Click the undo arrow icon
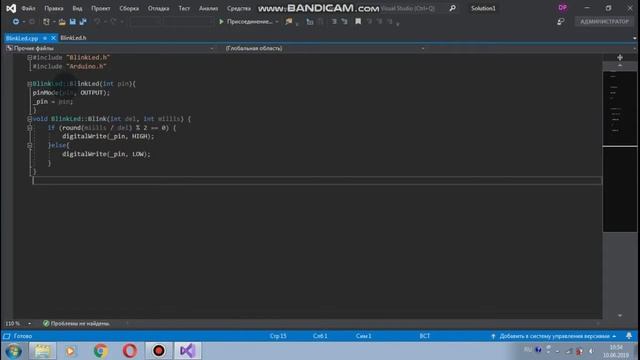 click(97, 22)
